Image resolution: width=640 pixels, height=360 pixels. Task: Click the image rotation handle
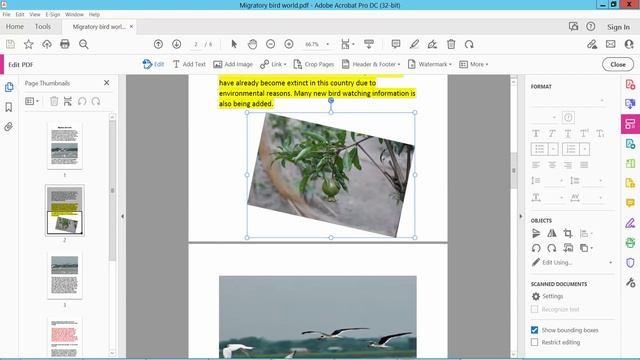(331, 100)
